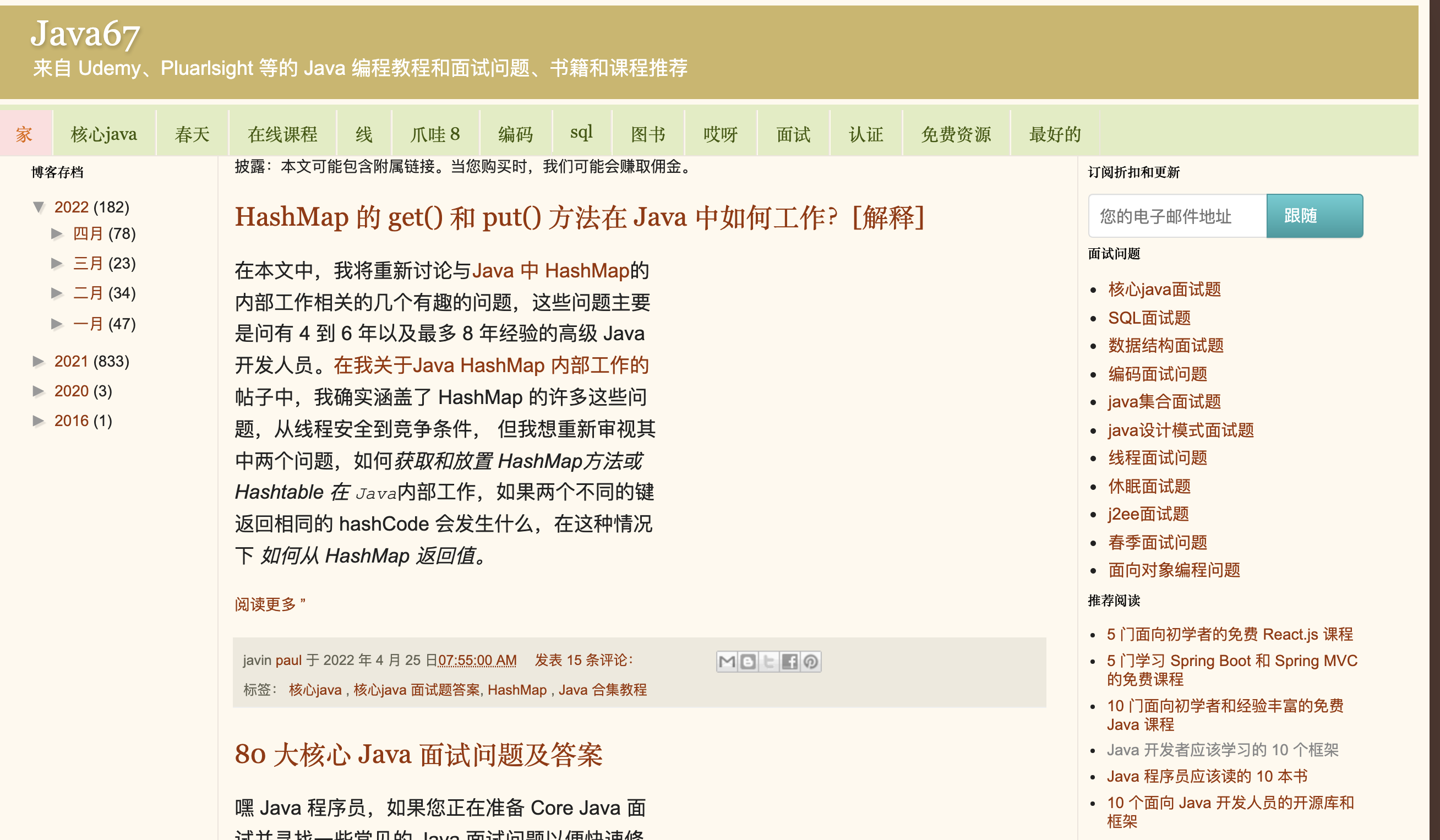Collapse the 2022 archive tree
The height and width of the screenshot is (840, 1440).
pos(39,207)
